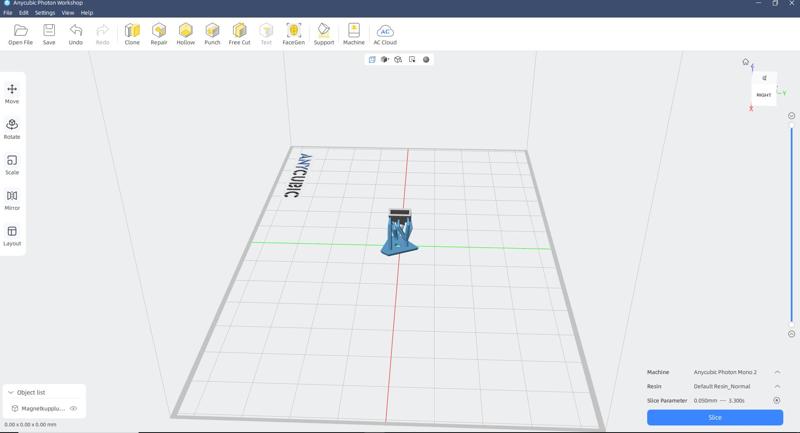800x433 pixels.
Task: Select the Scale tool in sidebar
Action: tap(12, 165)
